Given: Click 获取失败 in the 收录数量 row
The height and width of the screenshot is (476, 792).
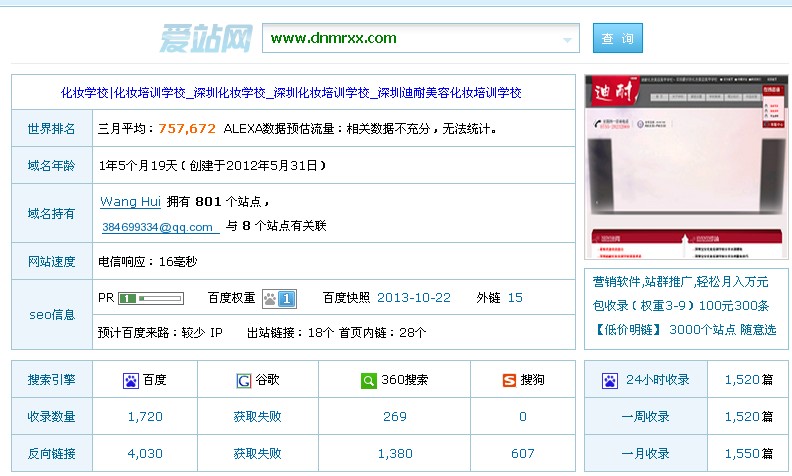Looking at the screenshot, I should (x=258, y=416).
